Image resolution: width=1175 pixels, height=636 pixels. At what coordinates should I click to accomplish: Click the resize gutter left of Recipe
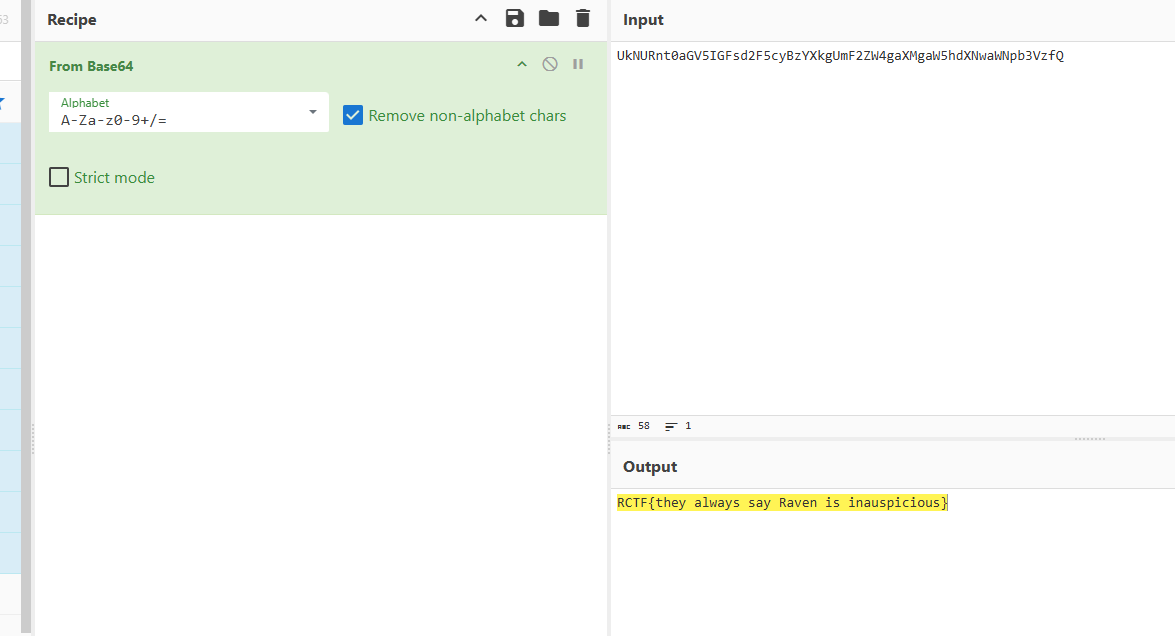(x=33, y=438)
